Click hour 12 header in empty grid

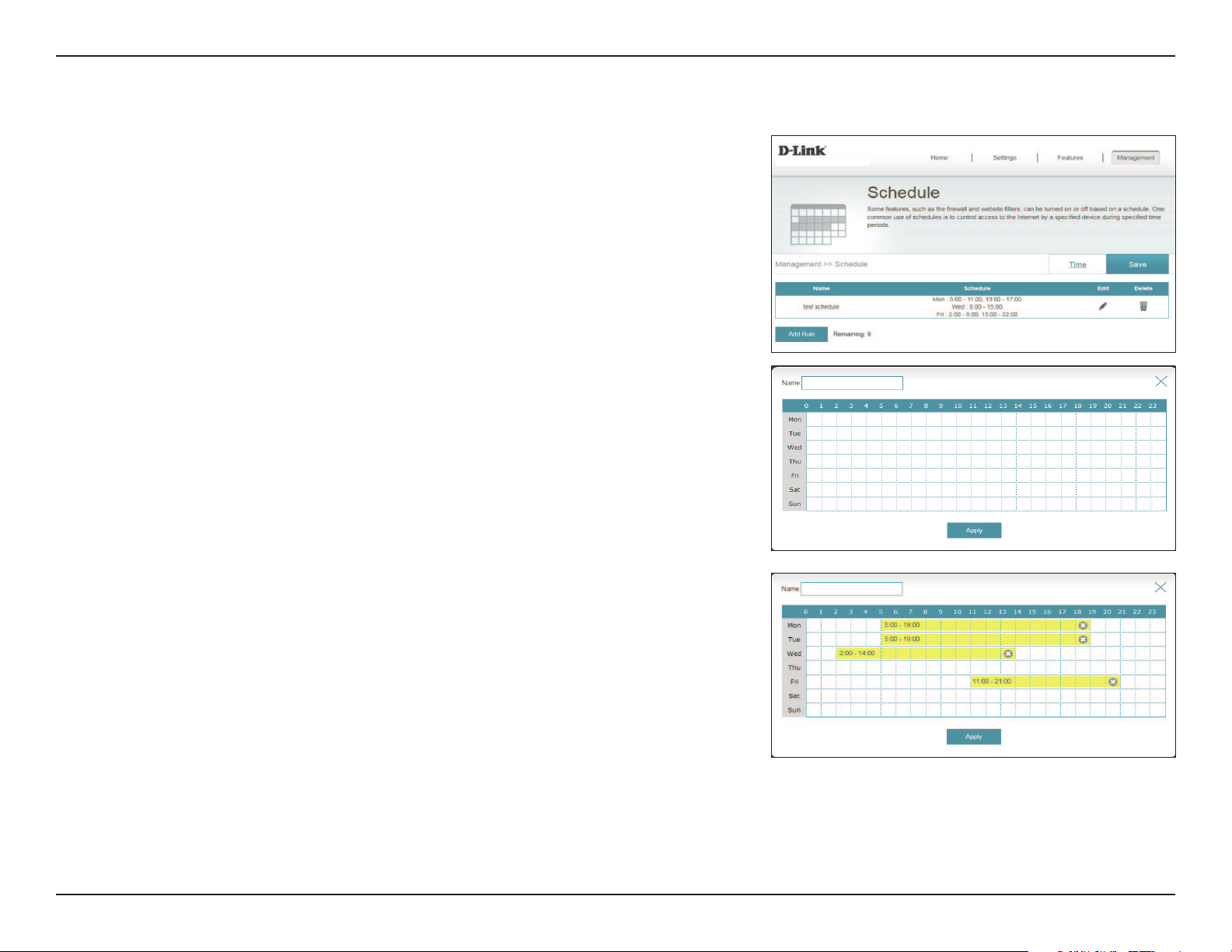click(x=988, y=406)
